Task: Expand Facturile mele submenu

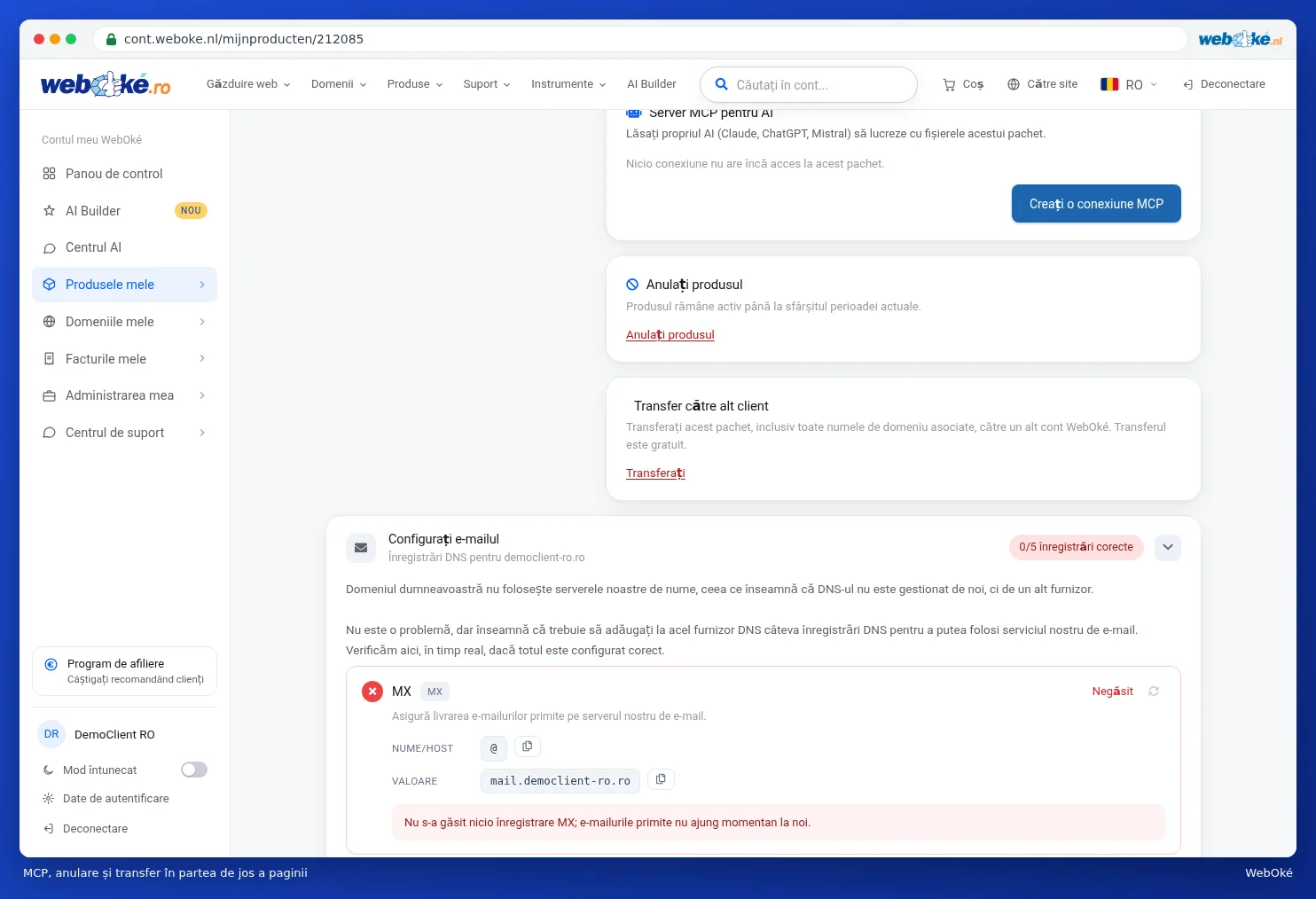Action: (x=202, y=358)
